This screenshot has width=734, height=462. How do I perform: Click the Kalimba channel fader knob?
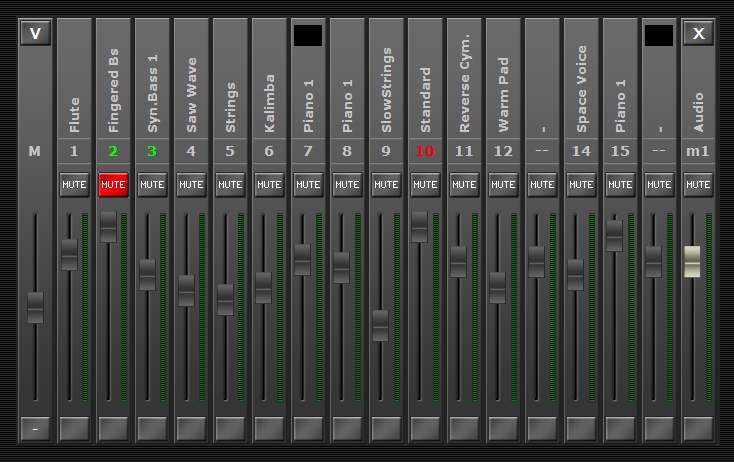point(264,288)
